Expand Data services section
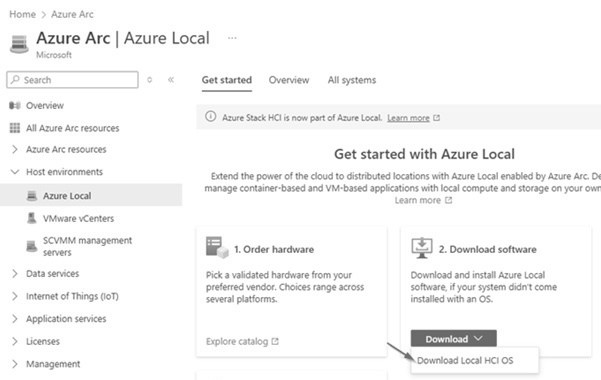601x380 pixels. pyautogui.click(x=15, y=273)
